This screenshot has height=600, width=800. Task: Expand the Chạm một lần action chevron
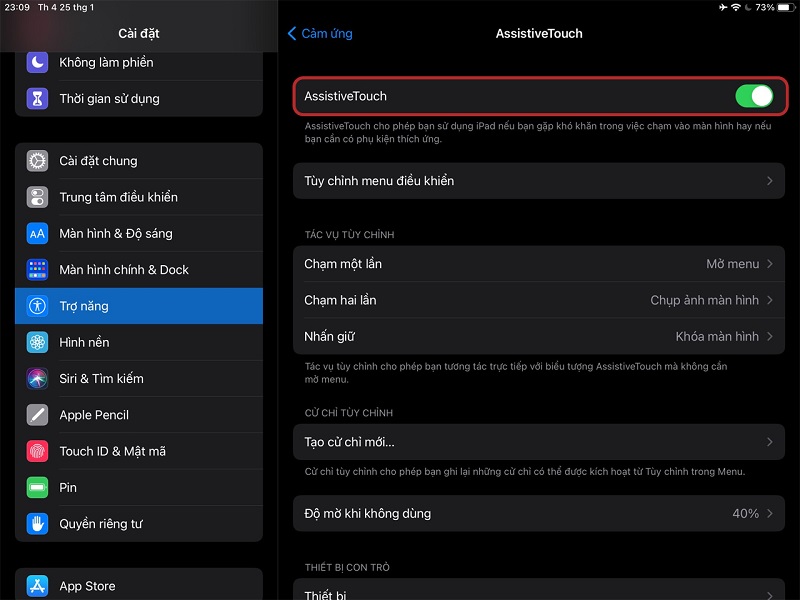(769, 264)
